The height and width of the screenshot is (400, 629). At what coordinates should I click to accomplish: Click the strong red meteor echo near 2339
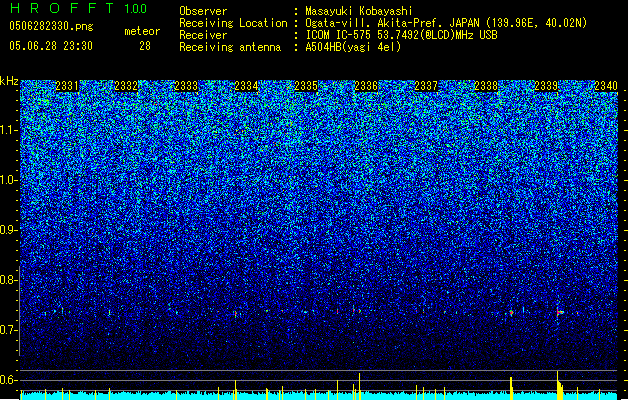(x=560, y=312)
